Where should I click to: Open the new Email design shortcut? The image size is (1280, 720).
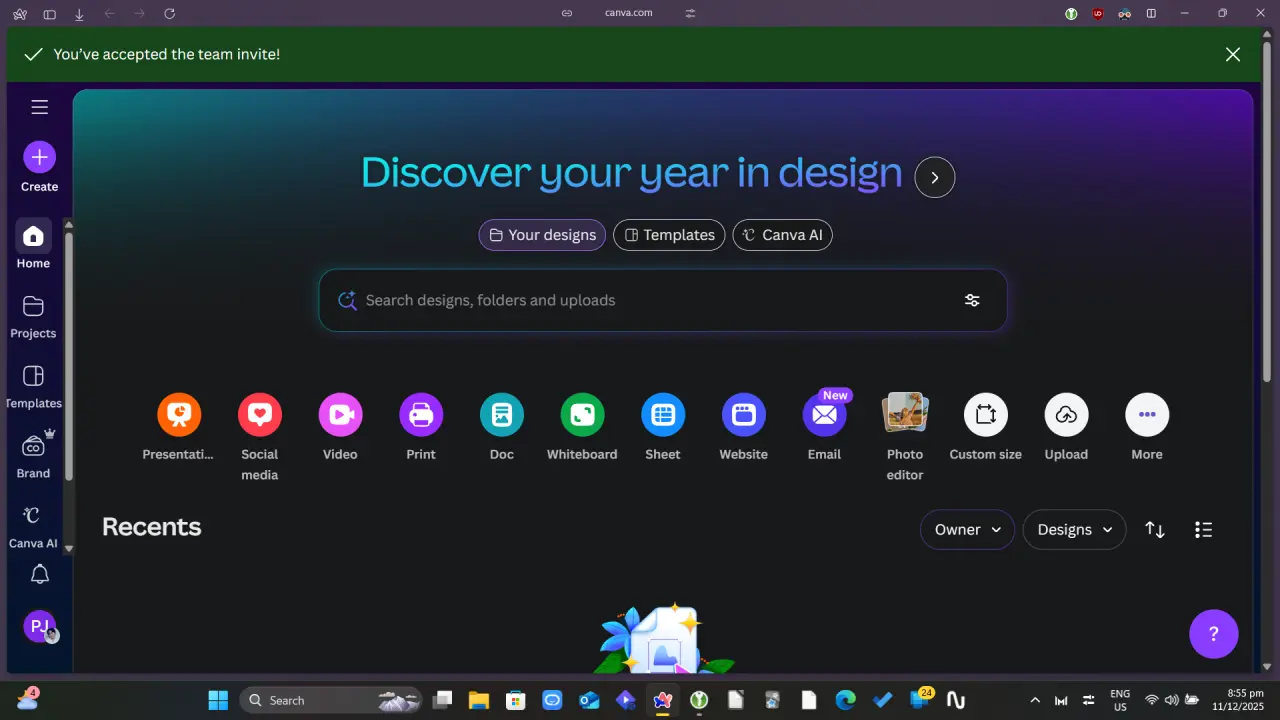[824, 414]
